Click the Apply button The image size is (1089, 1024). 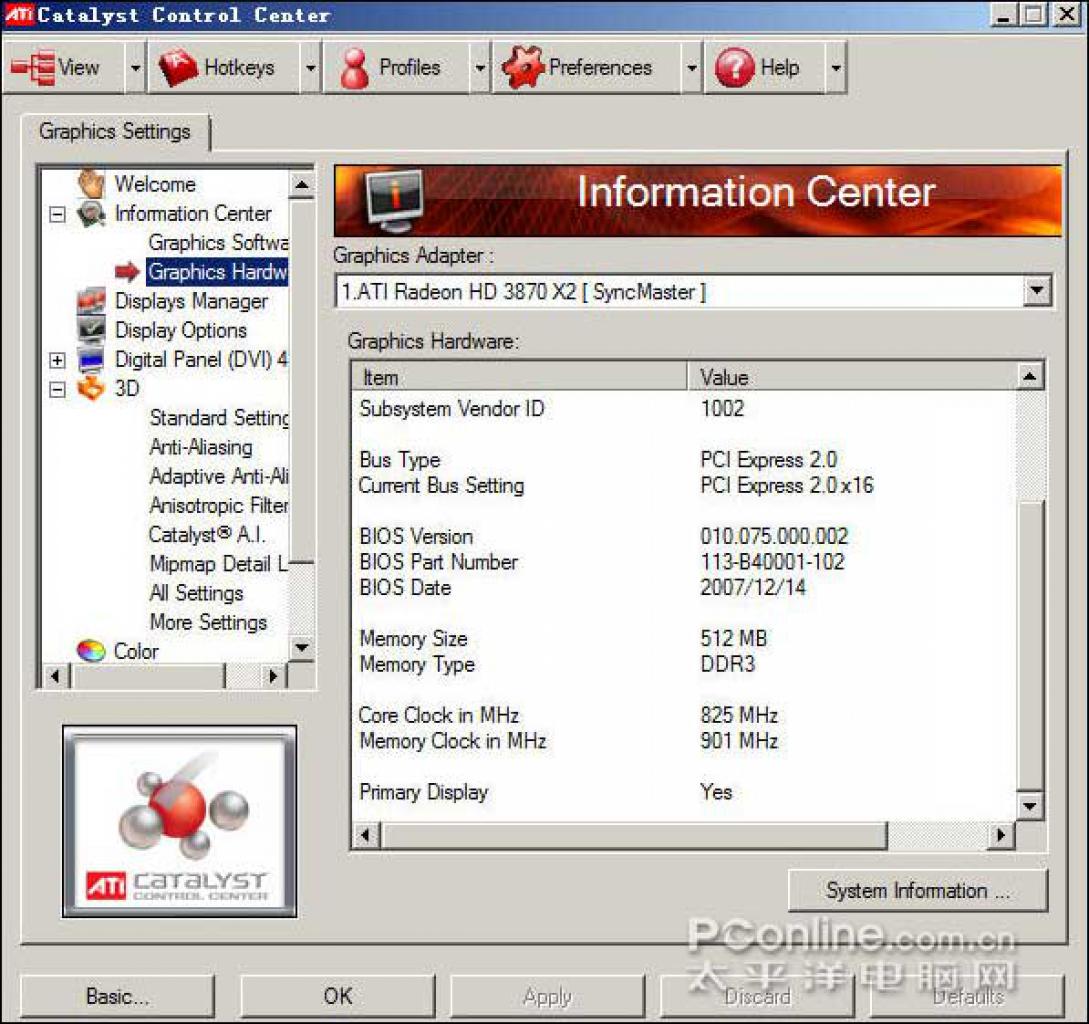pos(547,996)
